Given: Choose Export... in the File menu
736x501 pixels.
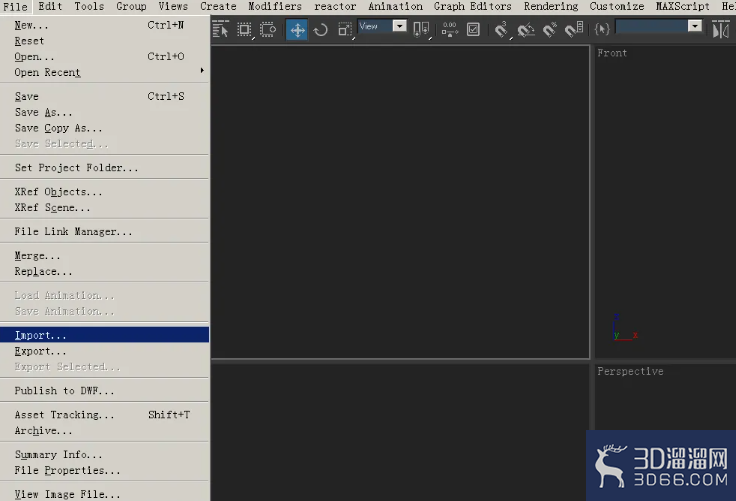Looking at the screenshot, I should pos(105,351).
